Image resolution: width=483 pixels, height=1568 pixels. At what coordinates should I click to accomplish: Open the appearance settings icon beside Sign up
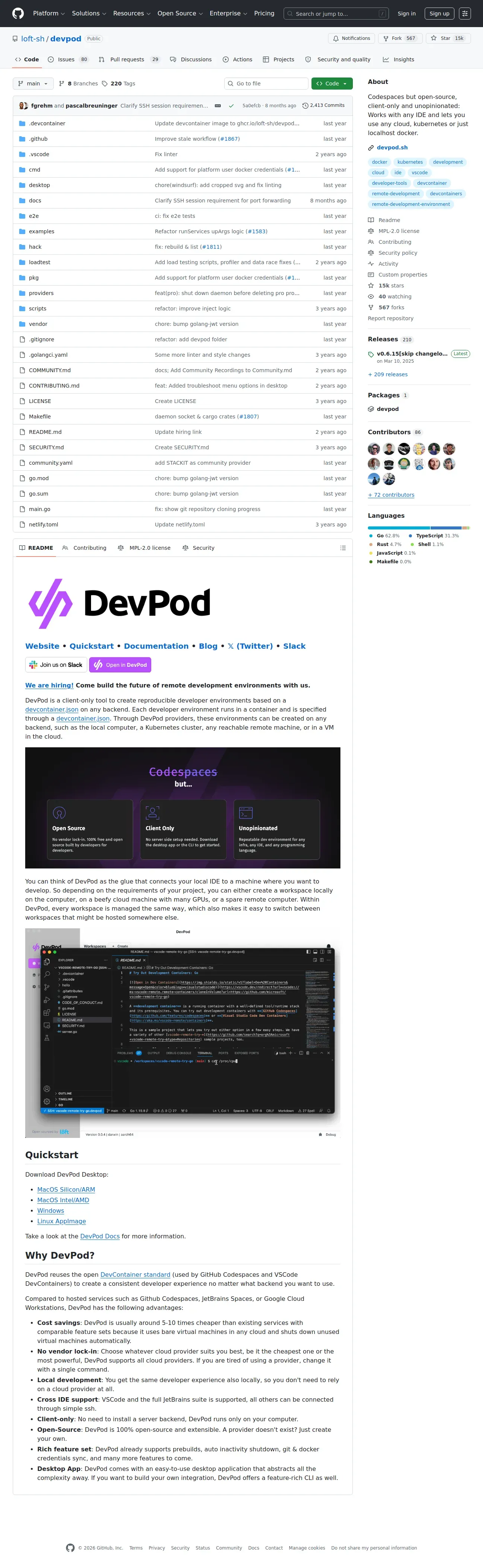[465, 14]
